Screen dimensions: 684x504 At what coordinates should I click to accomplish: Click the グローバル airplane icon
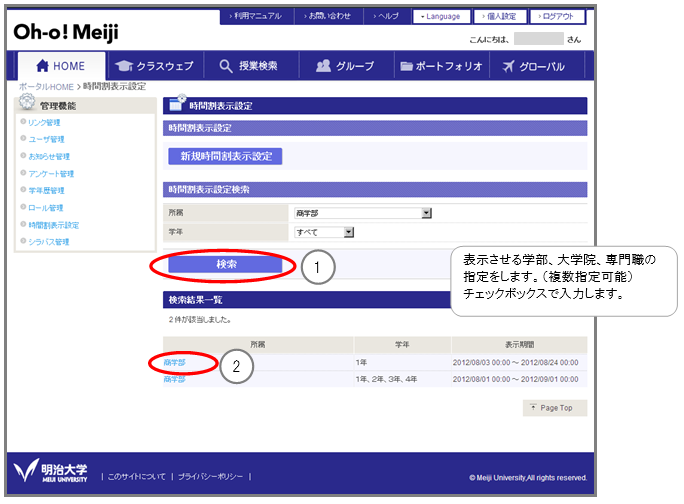[508, 66]
